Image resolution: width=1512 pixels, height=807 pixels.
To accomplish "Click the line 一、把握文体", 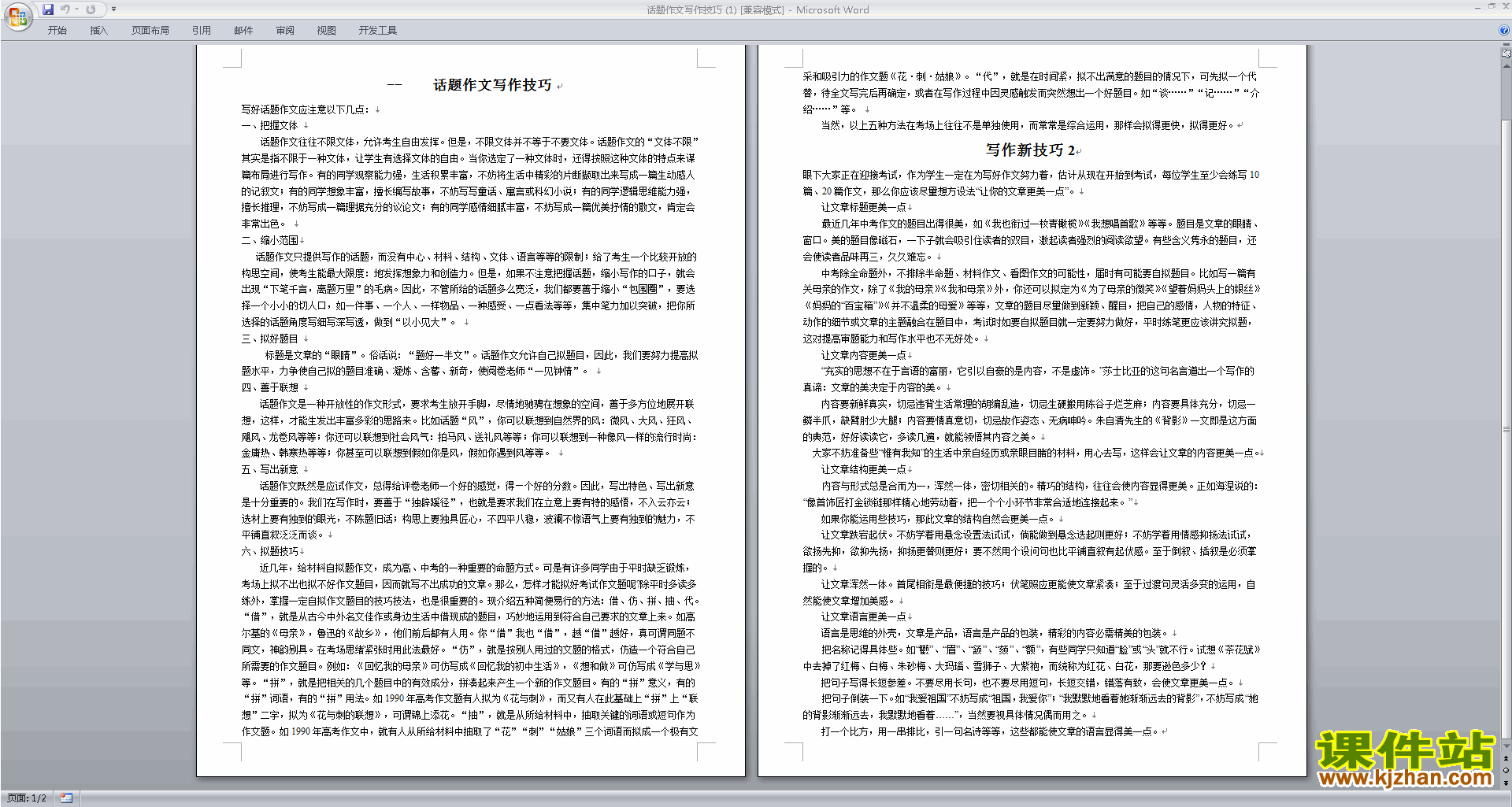I will [x=269, y=125].
